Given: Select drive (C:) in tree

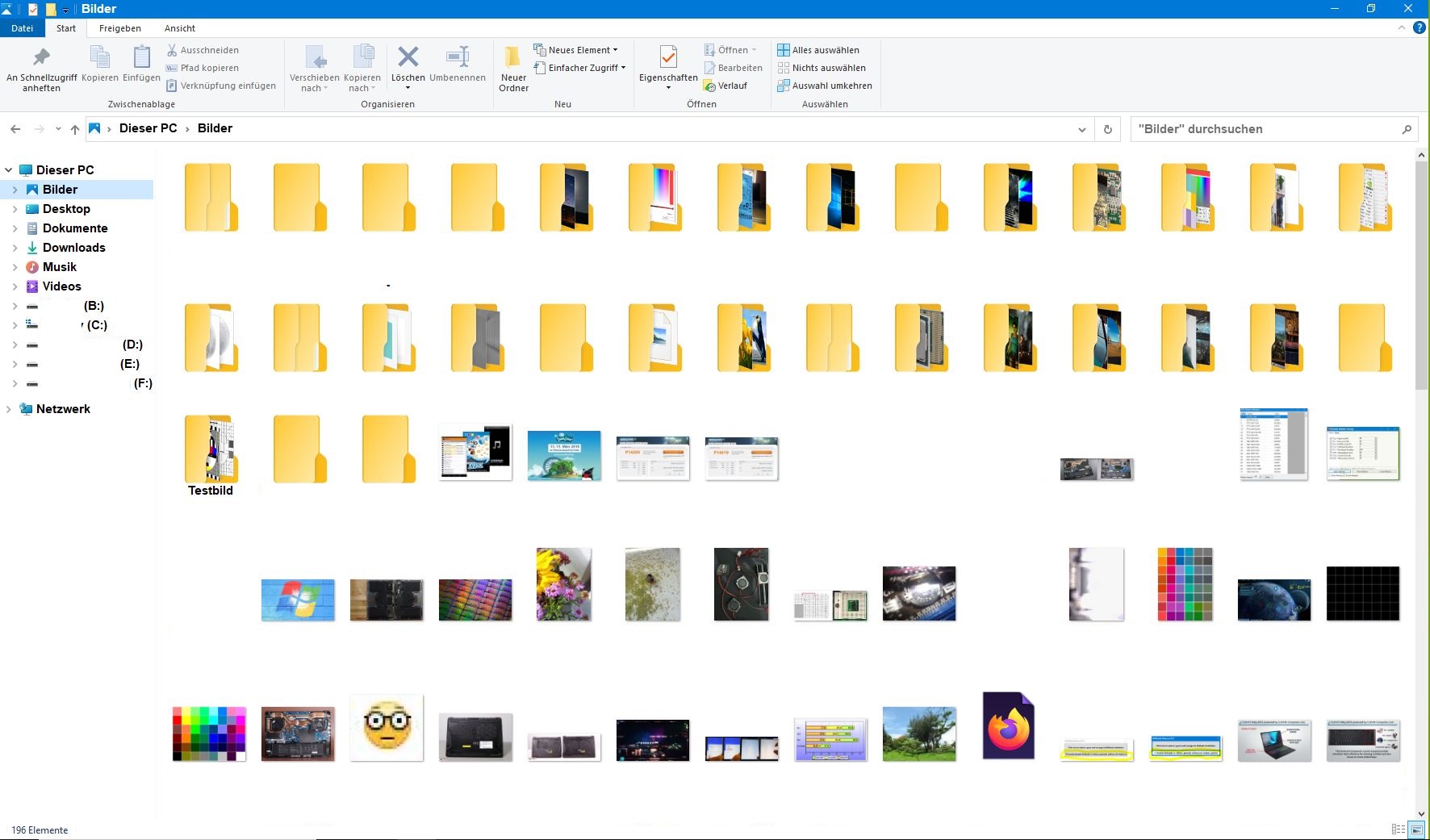Looking at the screenshot, I should point(97,325).
